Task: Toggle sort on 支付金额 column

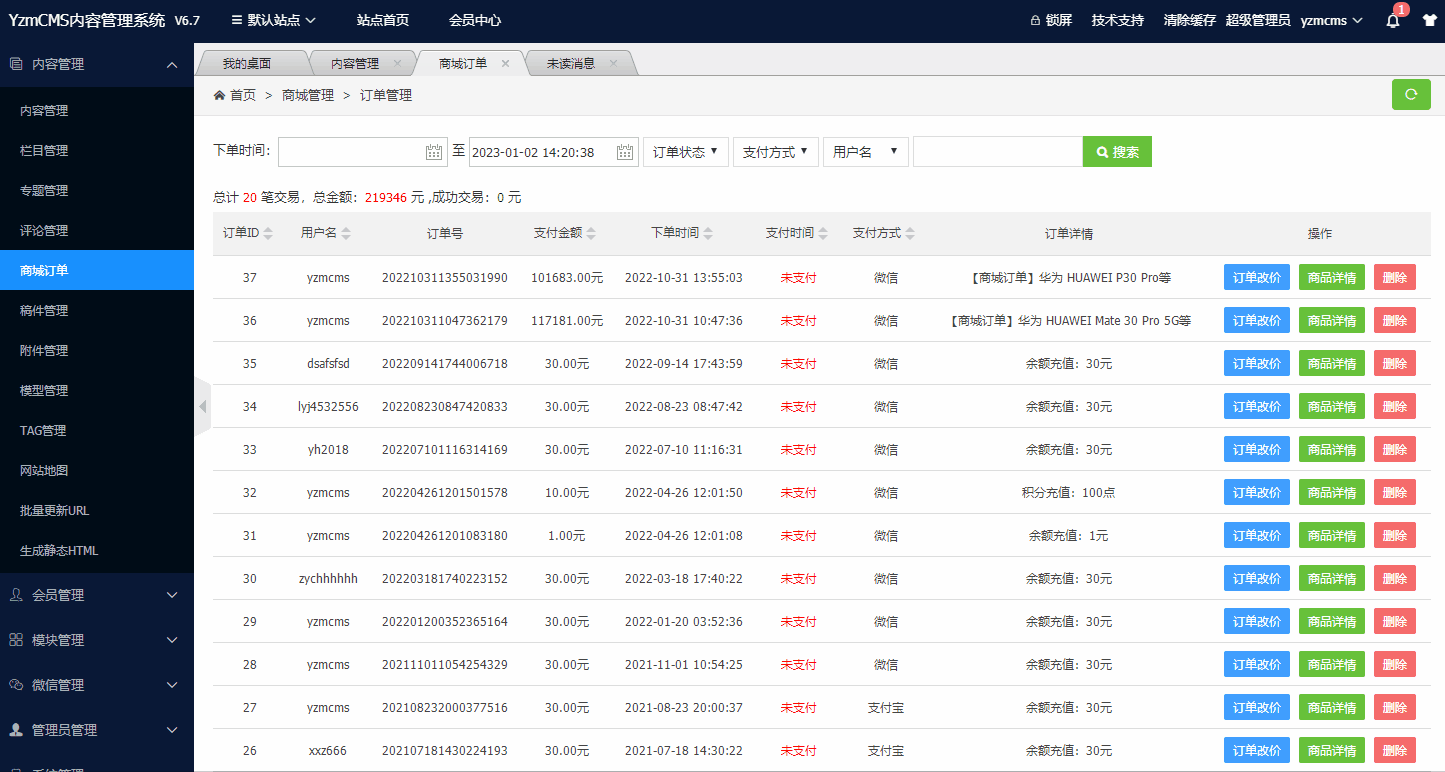Action: [591, 233]
